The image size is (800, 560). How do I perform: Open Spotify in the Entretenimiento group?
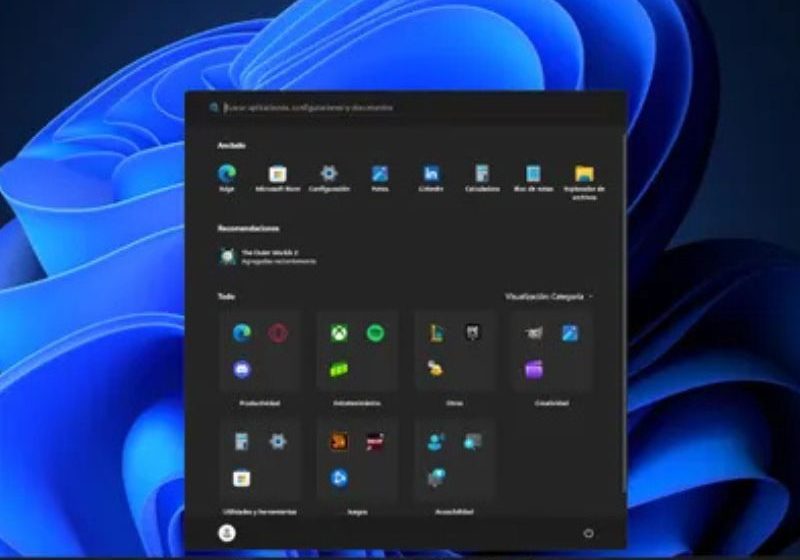click(x=376, y=333)
